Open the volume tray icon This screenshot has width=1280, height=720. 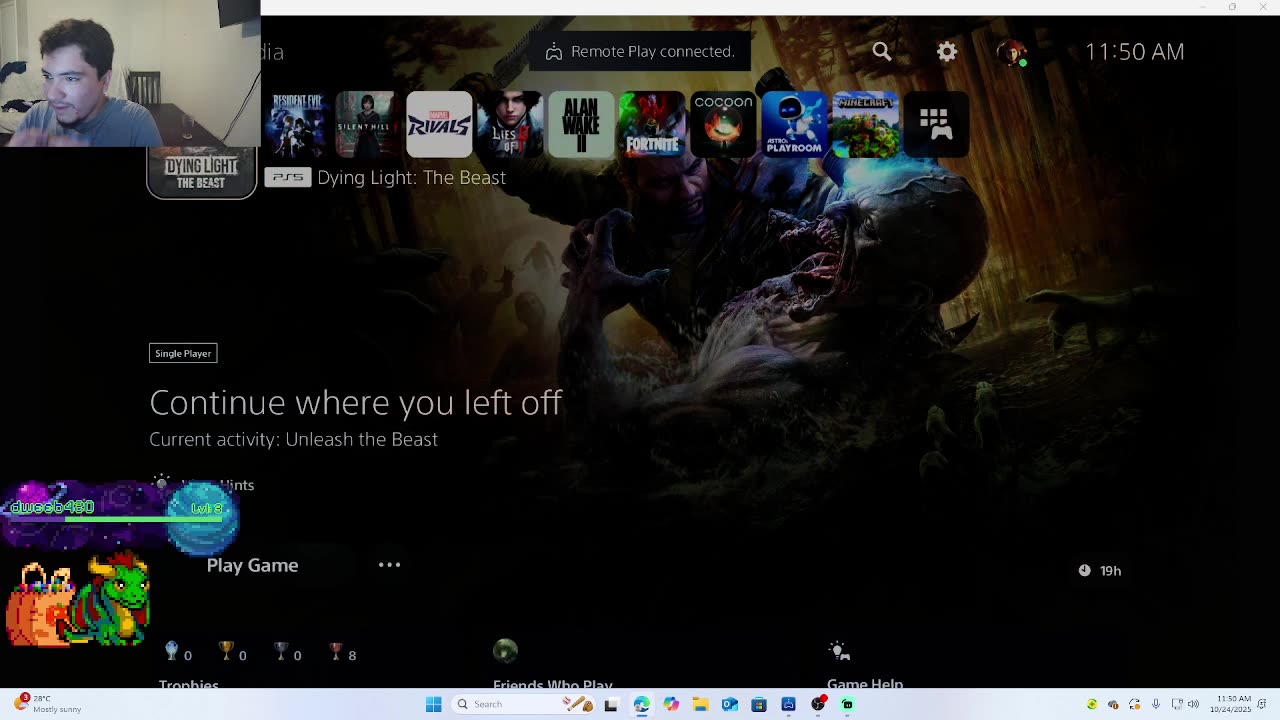tap(1193, 704)
